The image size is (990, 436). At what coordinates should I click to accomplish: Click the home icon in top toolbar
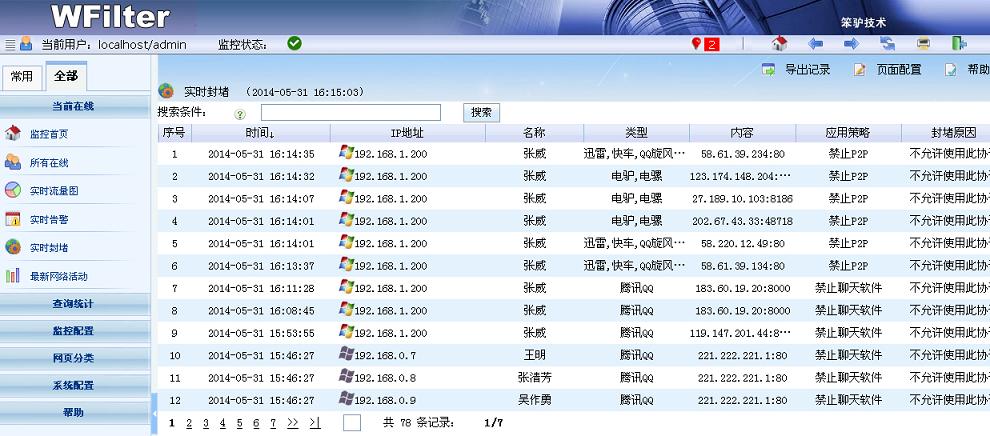pos(780,44)
